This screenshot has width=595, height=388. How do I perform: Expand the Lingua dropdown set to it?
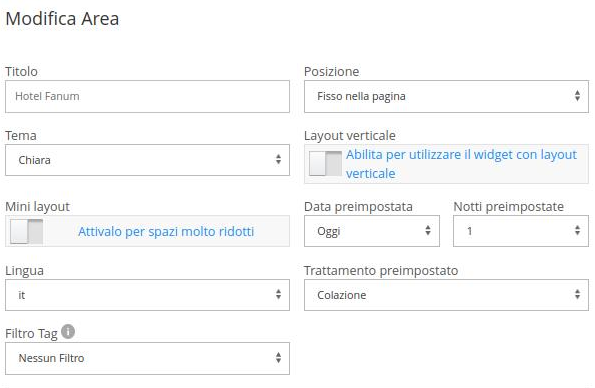pos(147,295)
